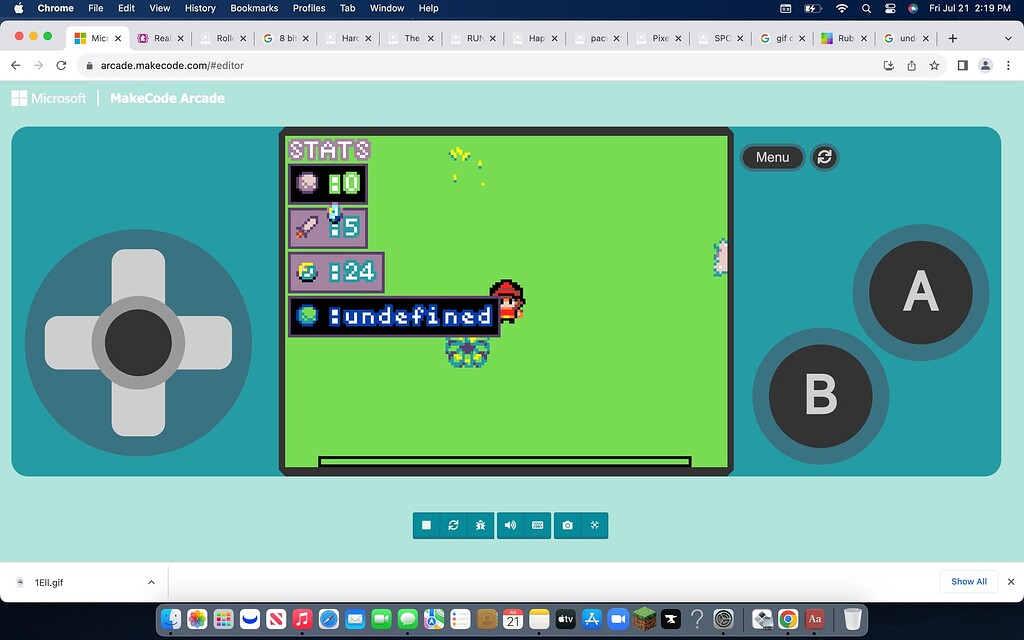
Task: Restart the simulator from the bottom toolbar
Action: coord(453,525)
